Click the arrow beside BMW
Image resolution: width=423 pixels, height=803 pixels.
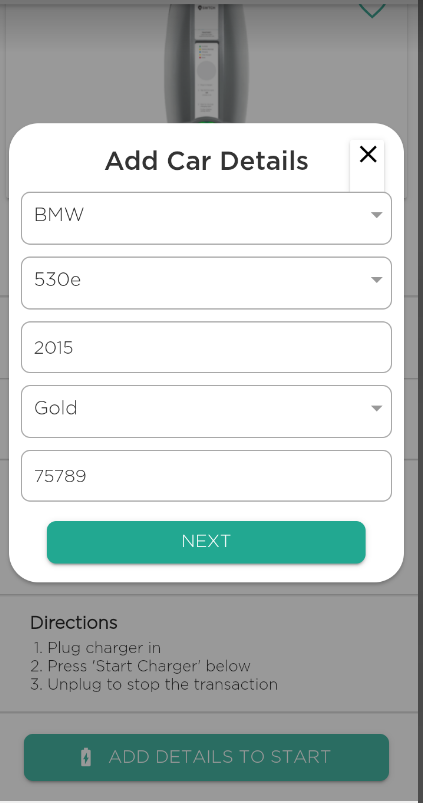click(376, 215)
